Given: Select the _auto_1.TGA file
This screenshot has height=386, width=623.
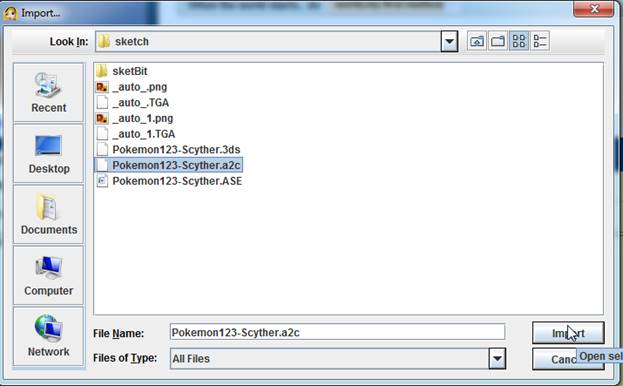Looking at the screenshot, I should click(x=135, y=134).
